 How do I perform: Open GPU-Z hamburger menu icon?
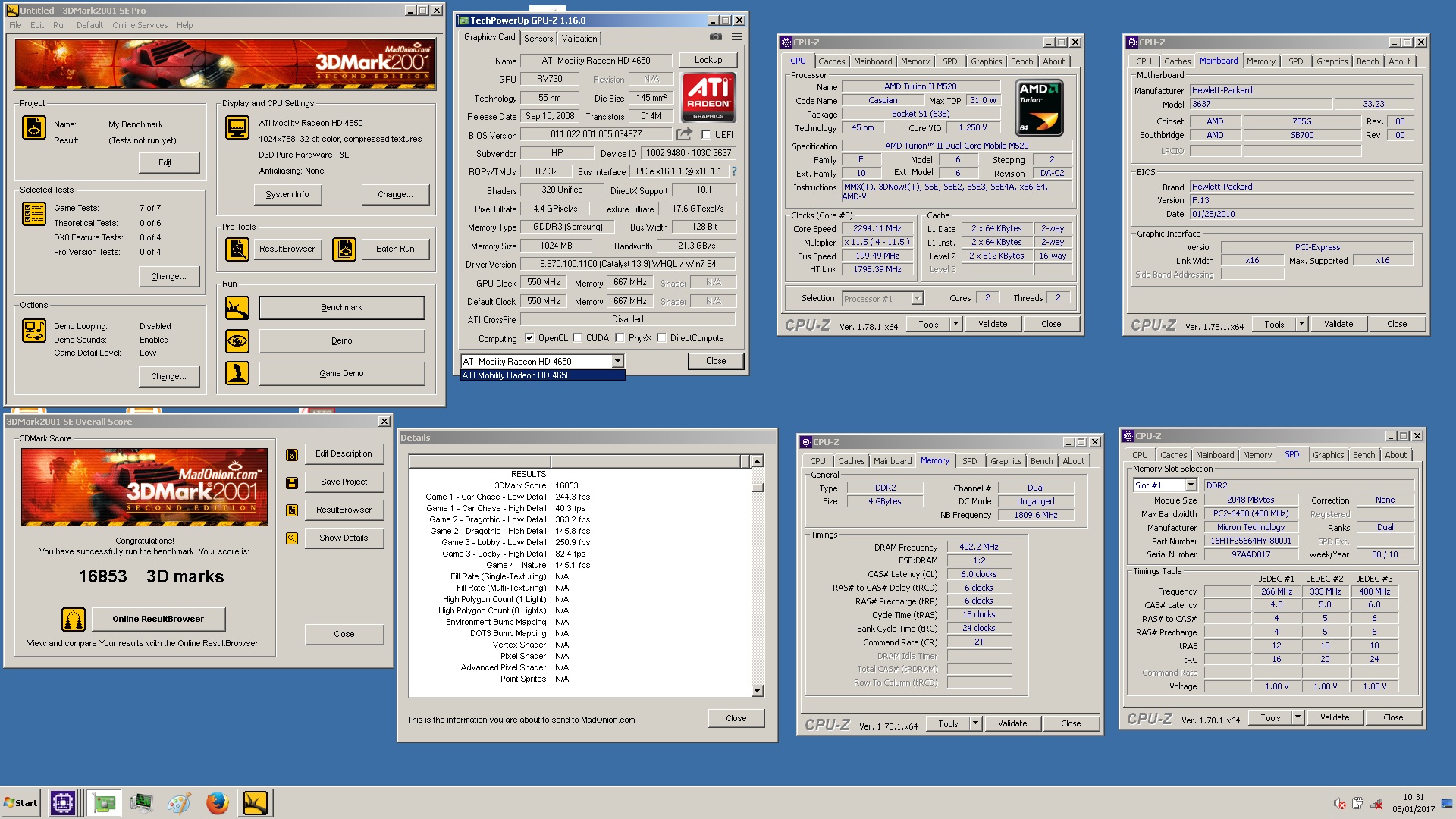(736, 36)
